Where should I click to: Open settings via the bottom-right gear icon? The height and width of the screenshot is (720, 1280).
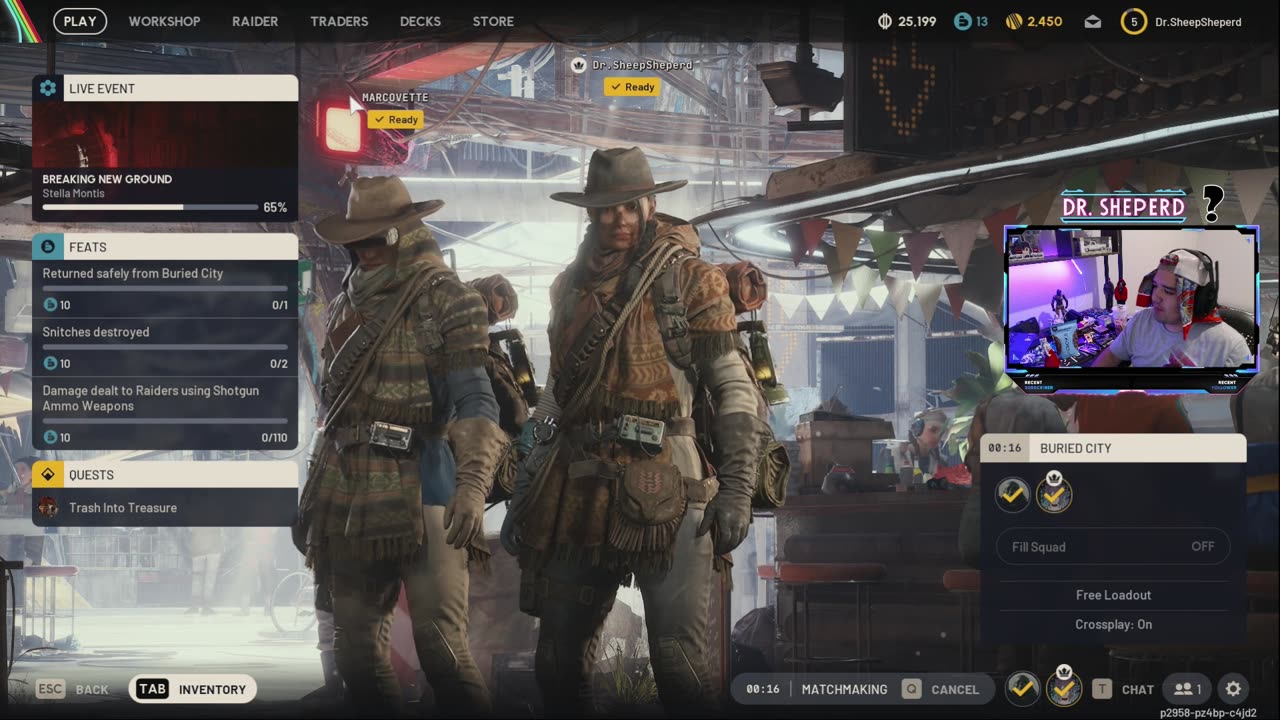[1233, 689]
